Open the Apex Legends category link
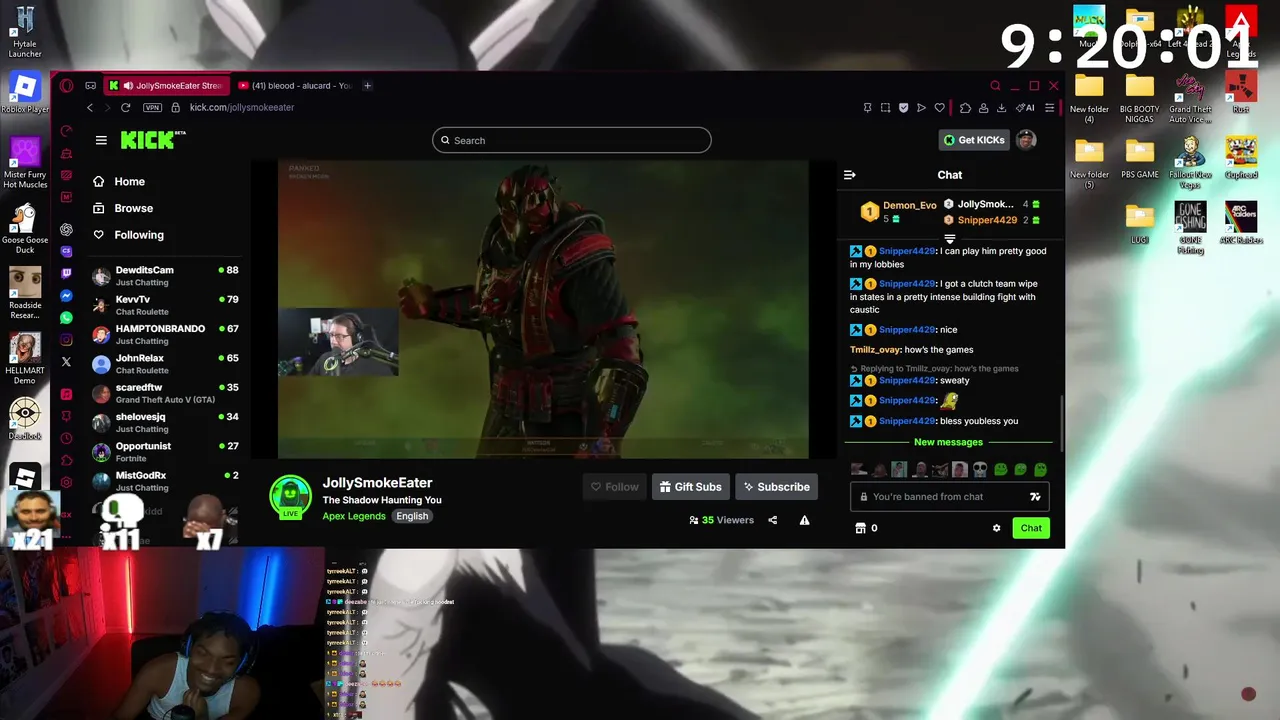Image resolution: width=1280 pixels, height=720 pixels. pos(354,516)
